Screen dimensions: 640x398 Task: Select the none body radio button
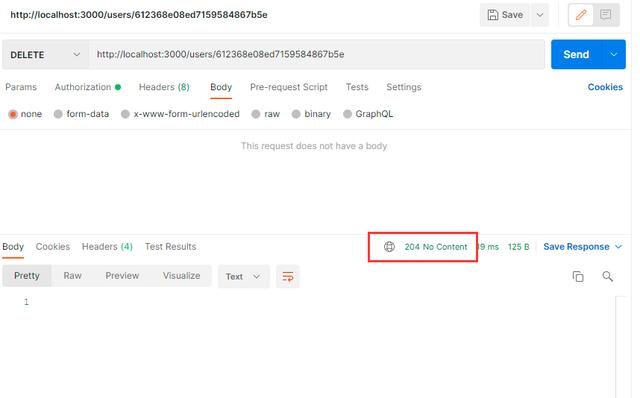(x=13, y=114)
